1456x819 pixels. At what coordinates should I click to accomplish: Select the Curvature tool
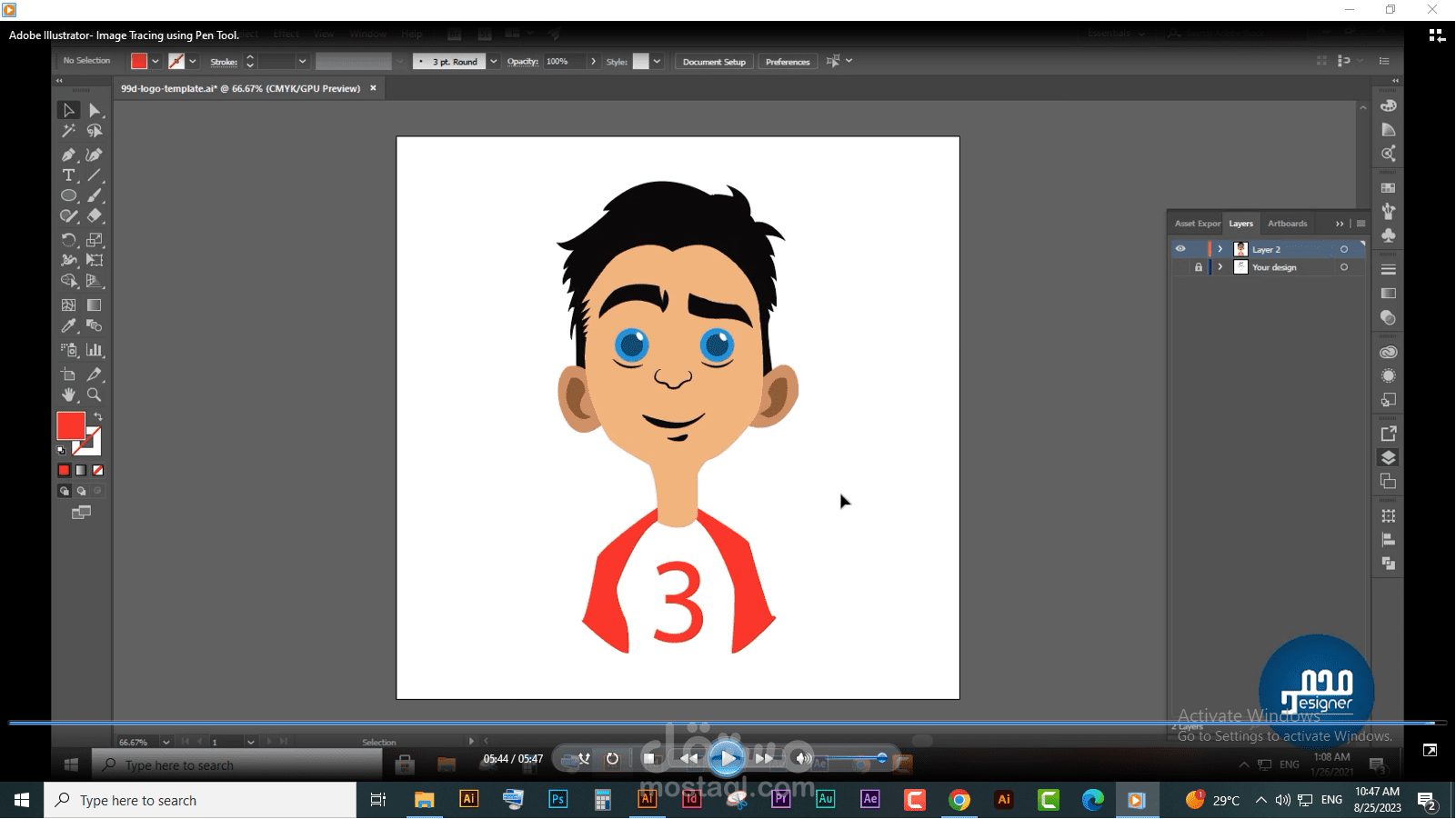coord(95,155)
